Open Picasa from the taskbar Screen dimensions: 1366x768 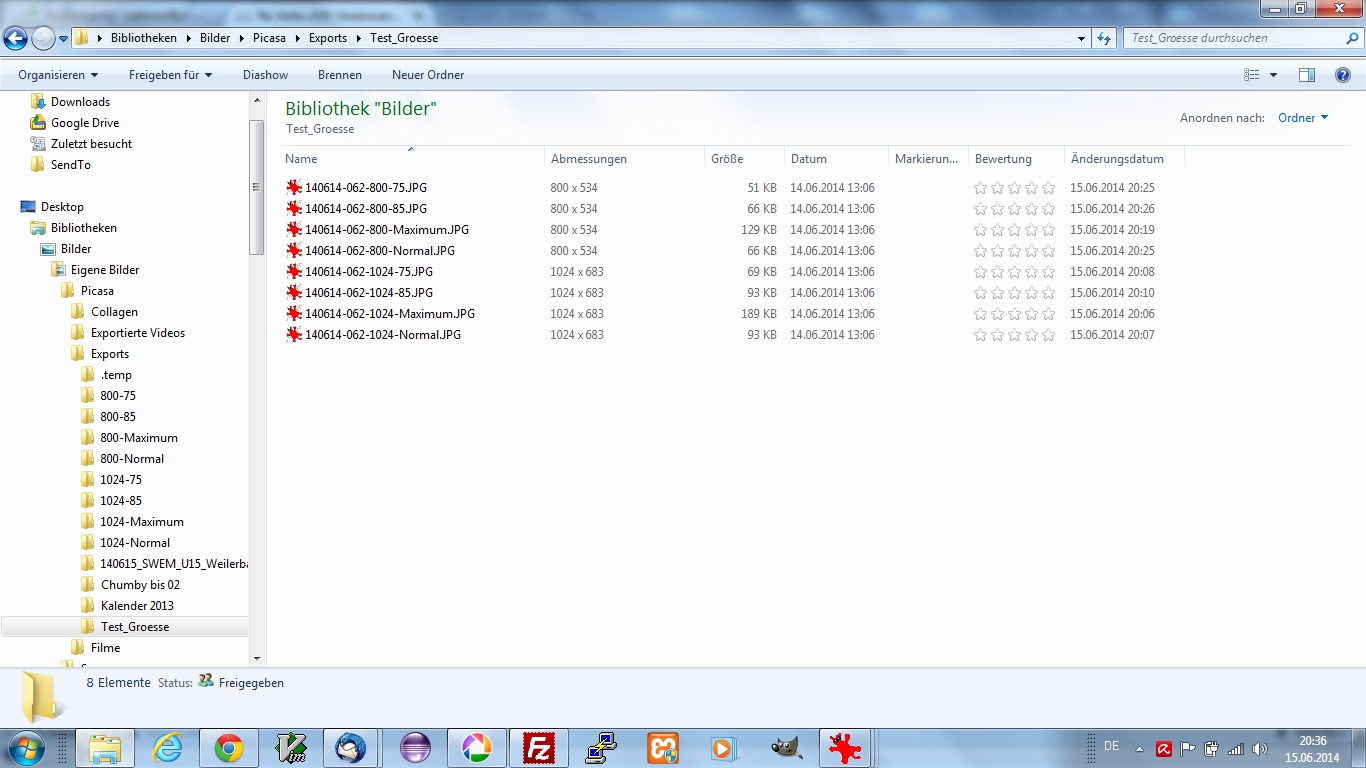tap(477, 748)
